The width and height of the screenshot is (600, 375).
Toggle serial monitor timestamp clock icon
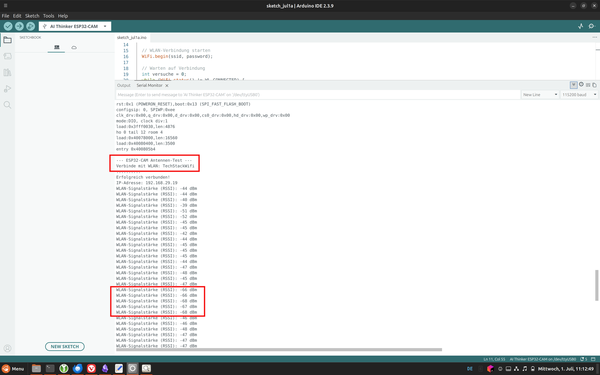pyautogui.click(x=581, y=85)
